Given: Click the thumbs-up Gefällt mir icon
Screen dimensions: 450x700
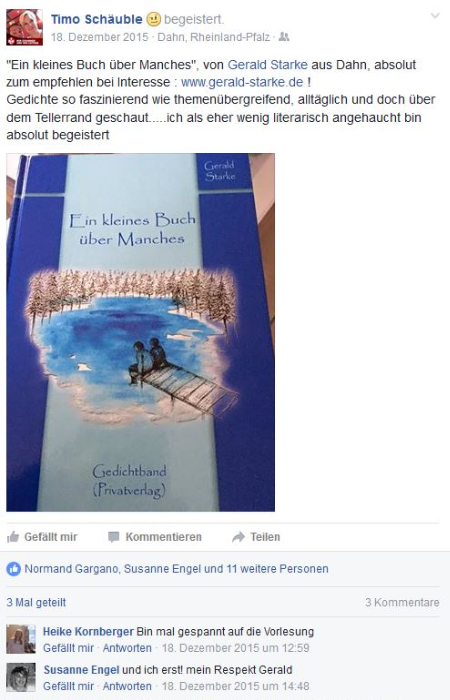Looking at the screenshot, I should click(13, 537).
